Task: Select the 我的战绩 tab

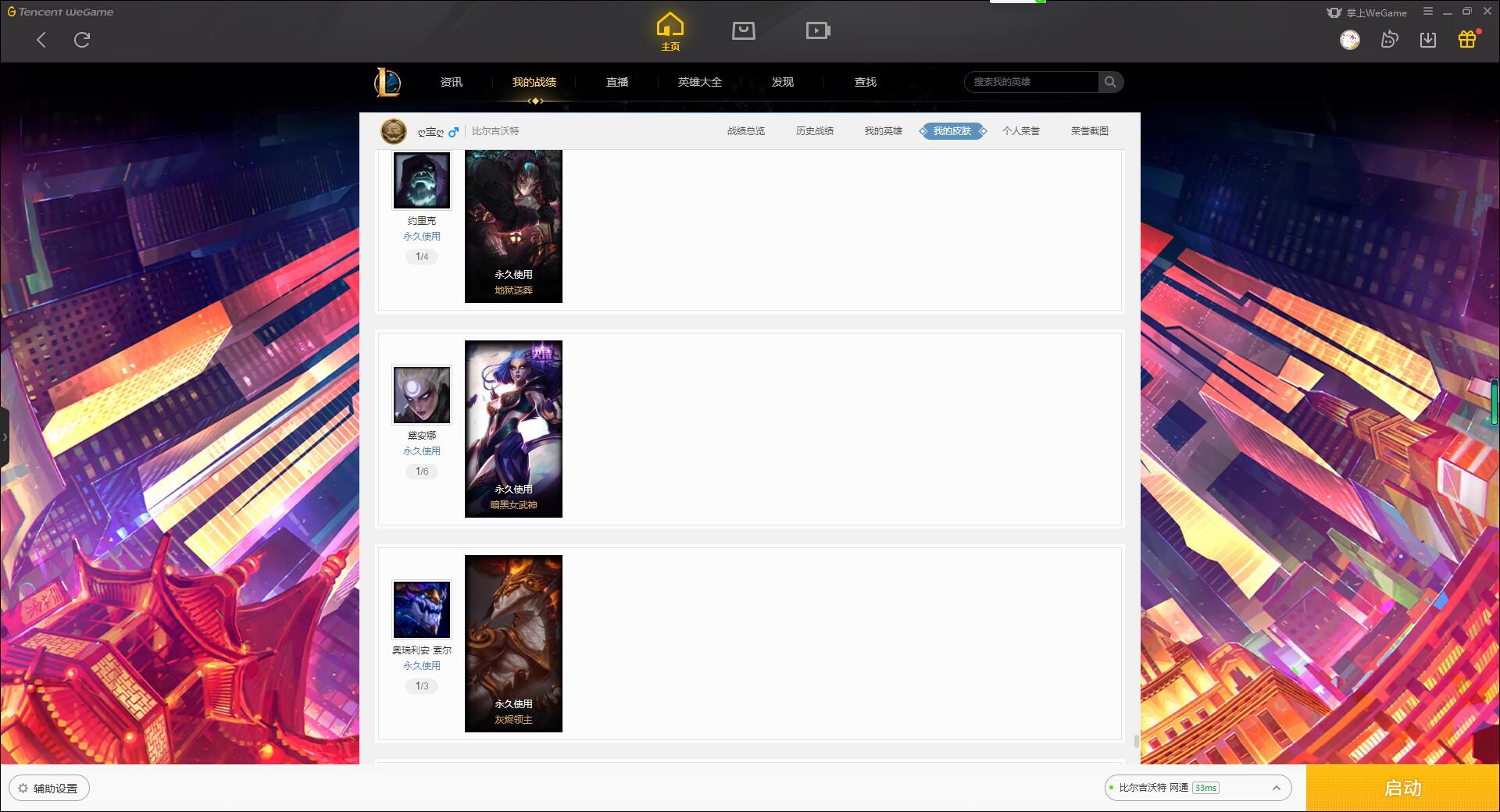Action: tap(534, 82)
